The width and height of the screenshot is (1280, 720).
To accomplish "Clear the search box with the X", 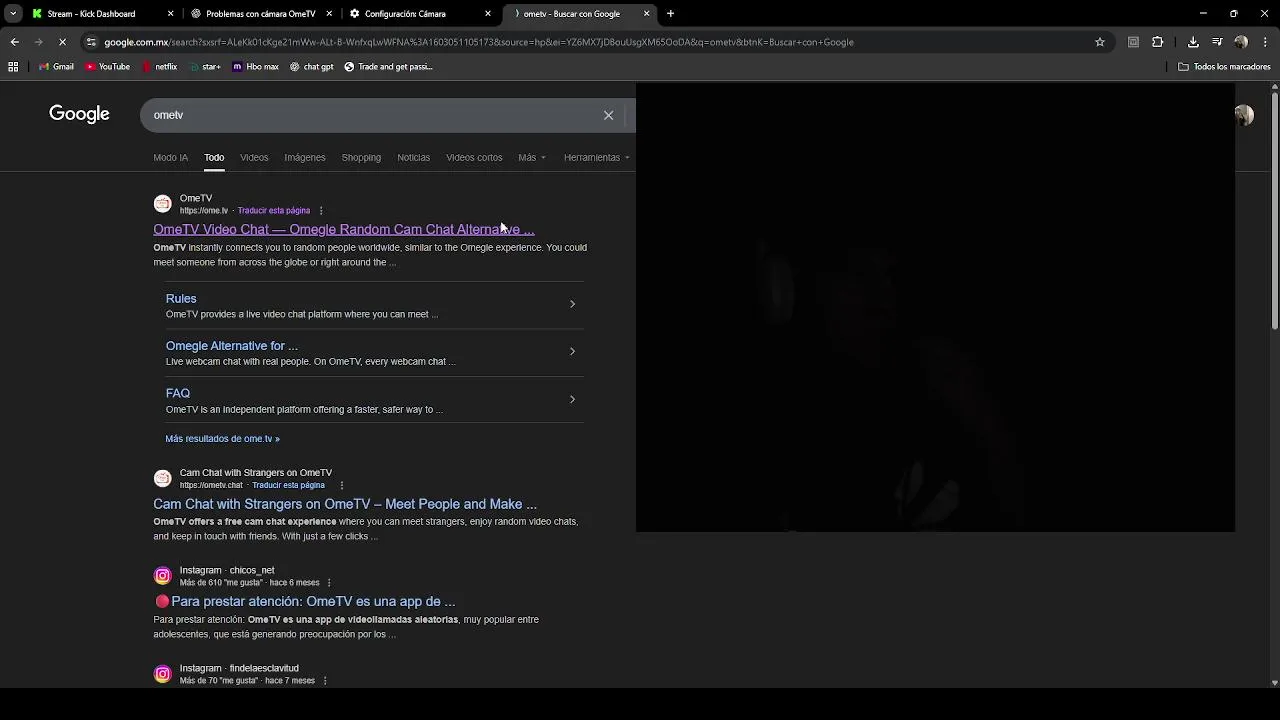I will click(608, 115).
